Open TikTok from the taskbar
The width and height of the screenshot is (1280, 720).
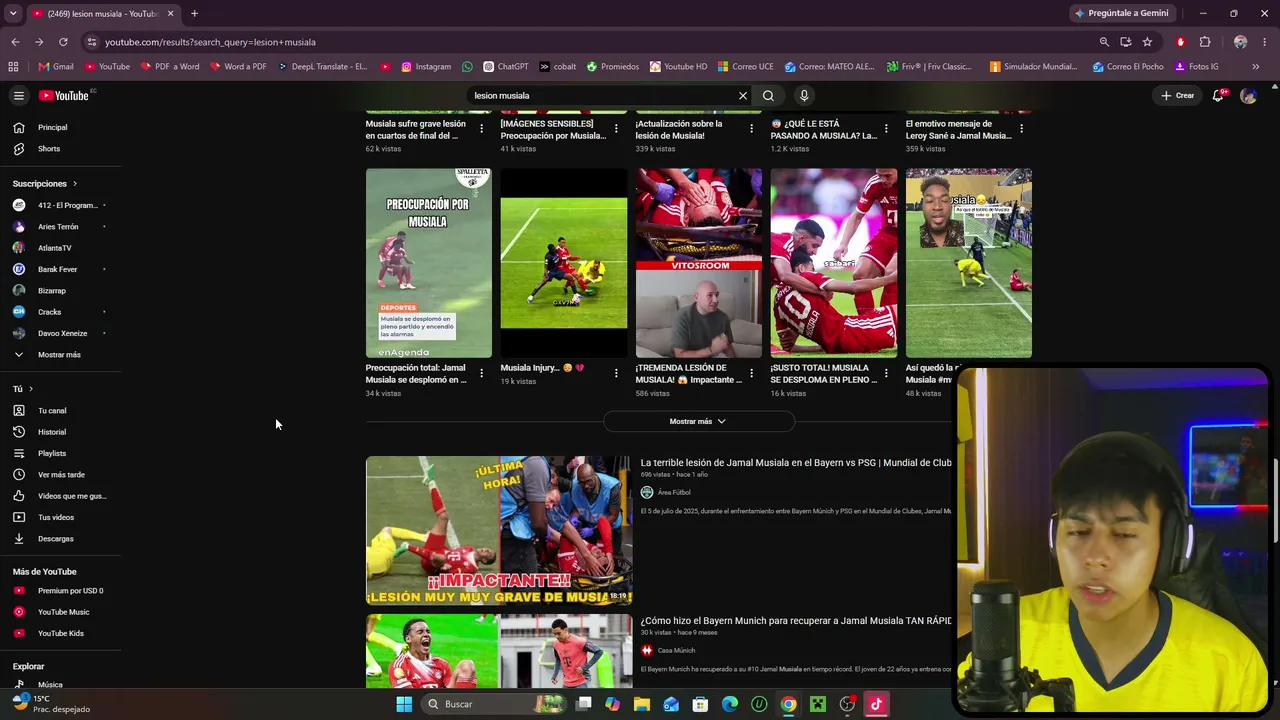pyautogui.click(x=876, y=704)
